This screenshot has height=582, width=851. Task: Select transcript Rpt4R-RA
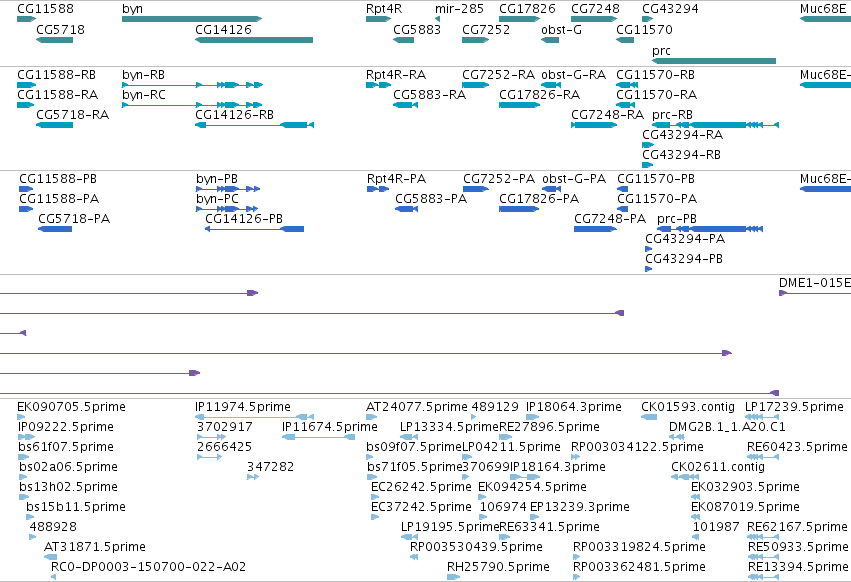378,85
